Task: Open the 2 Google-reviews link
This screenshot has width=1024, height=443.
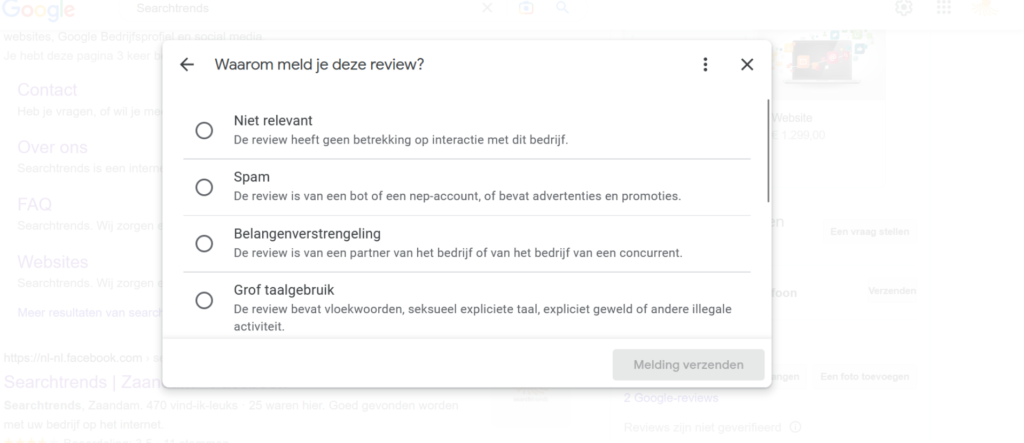Action: click(x=671, y=398)
